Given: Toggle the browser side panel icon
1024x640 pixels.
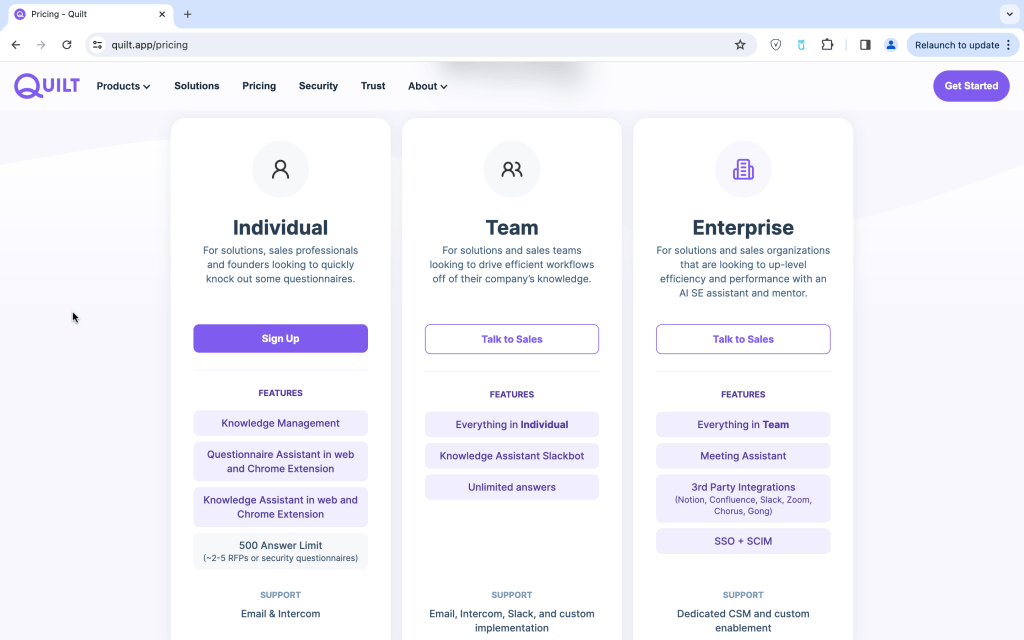Looking at the screenshot, I should 865,45.
